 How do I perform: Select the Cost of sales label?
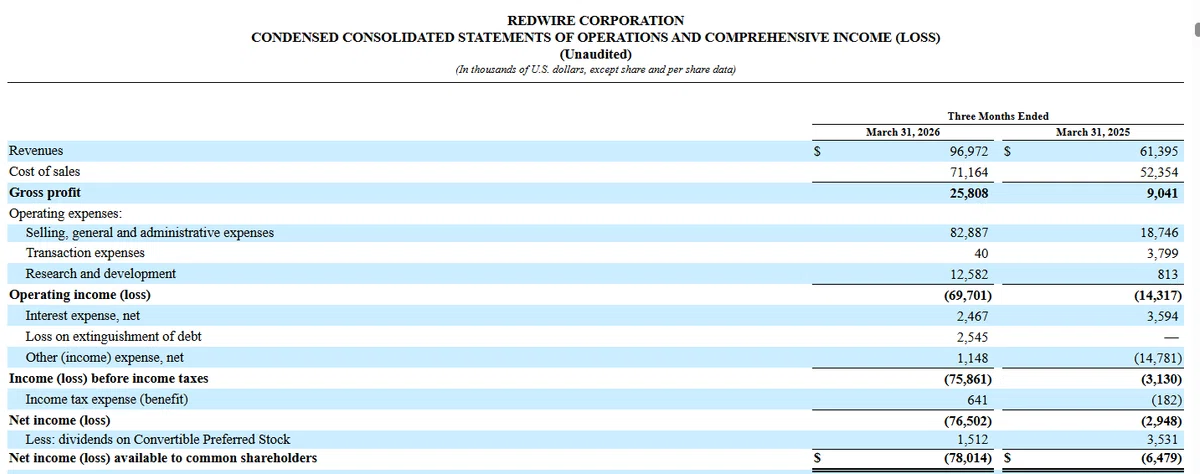[44, 172]
